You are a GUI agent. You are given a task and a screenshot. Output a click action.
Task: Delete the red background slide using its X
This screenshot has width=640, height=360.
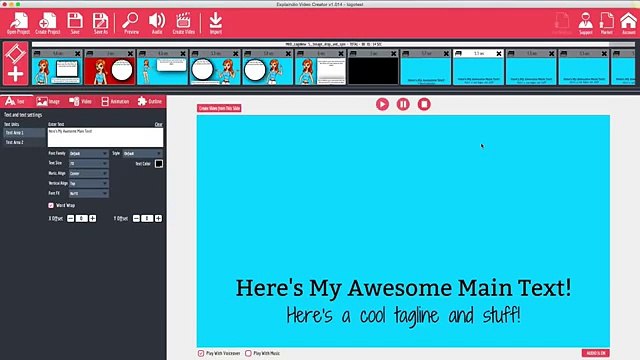pyautogui.click(x=130, y=53)
